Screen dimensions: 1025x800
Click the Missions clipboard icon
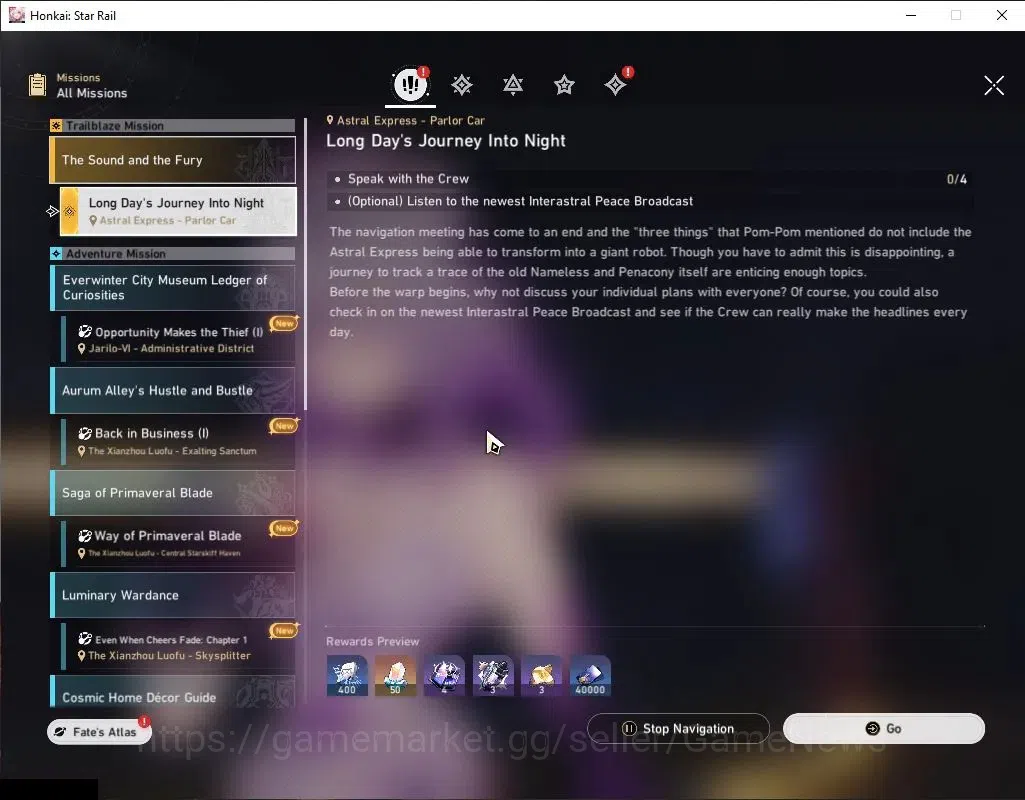[x=37, y=85]
